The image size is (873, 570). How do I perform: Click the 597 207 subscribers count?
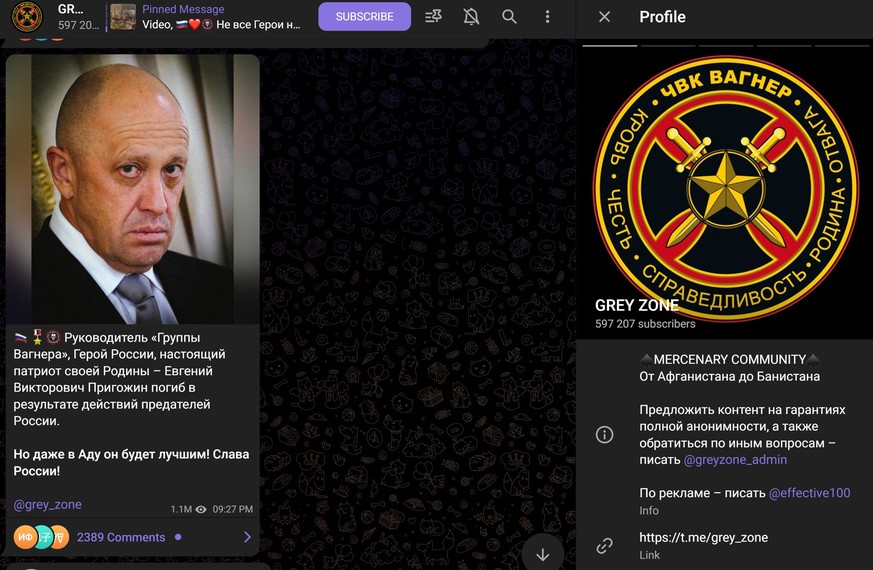(645, 324)
